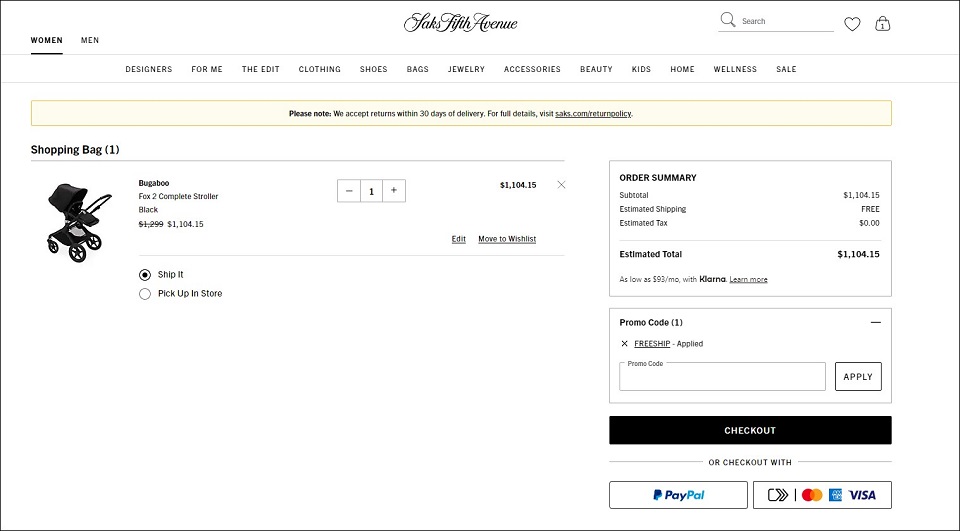
Task: Move stroller to Wishlist
Action: pos(507,239)
